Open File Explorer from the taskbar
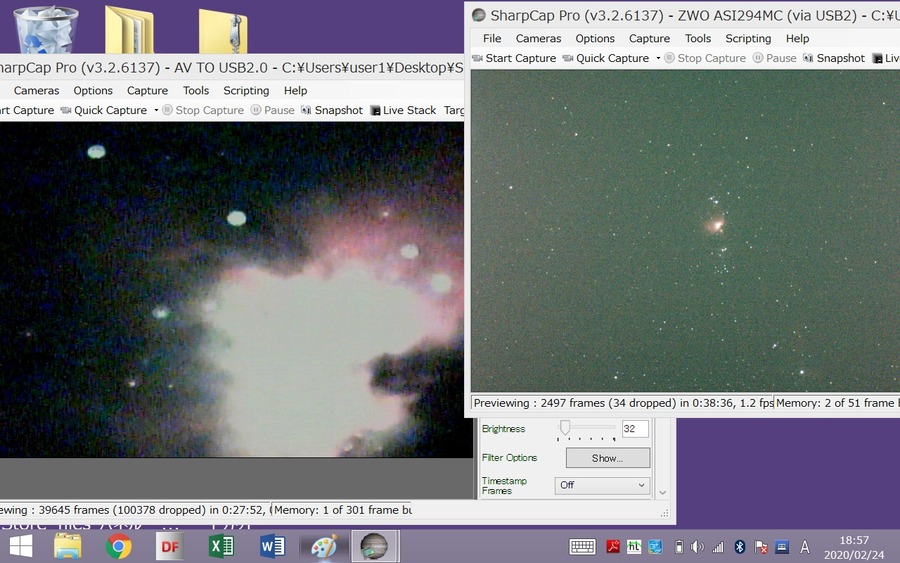The height and width of the screenshot is (563, 900). pyautogui.click(x=68, y=546)
